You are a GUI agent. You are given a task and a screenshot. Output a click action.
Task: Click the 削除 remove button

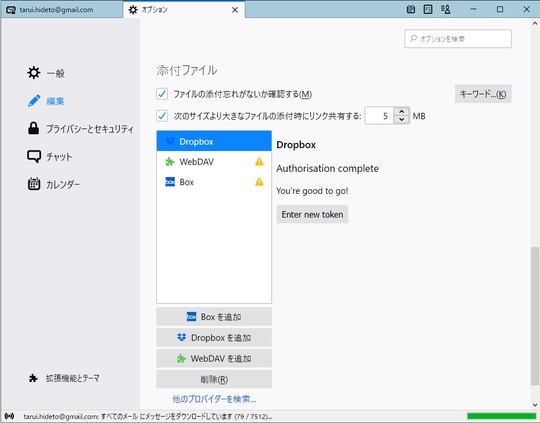[x=214, y=379]
